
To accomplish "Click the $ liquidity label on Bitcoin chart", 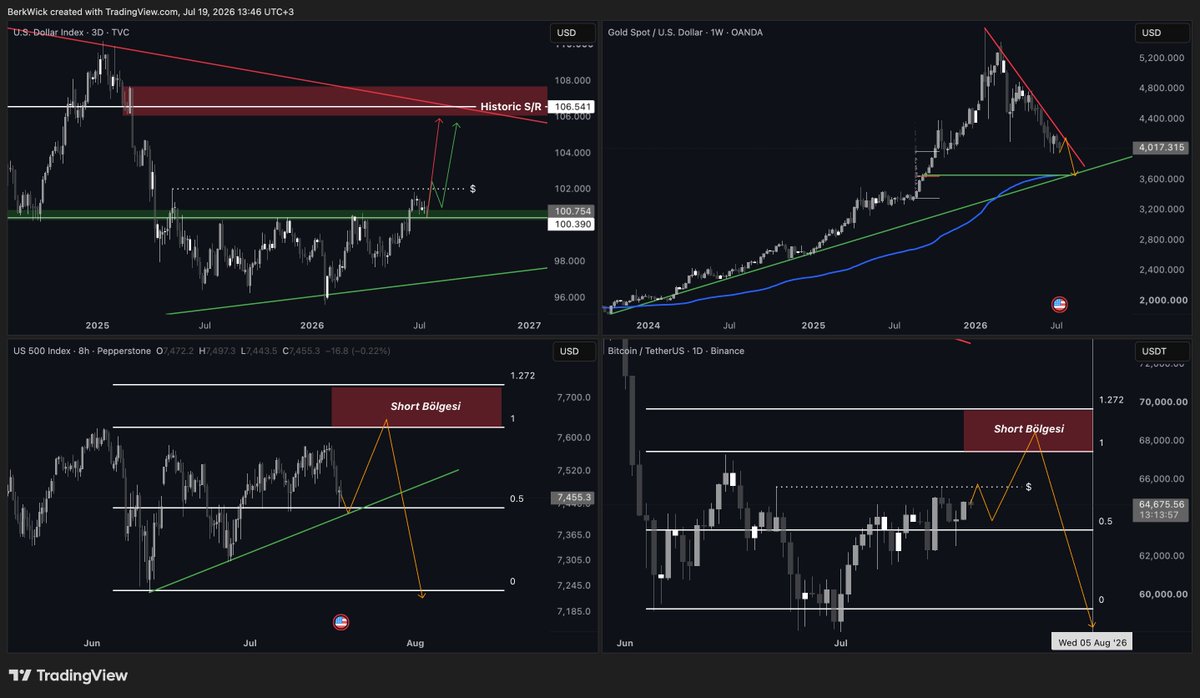I will [x=1029, y=486].
